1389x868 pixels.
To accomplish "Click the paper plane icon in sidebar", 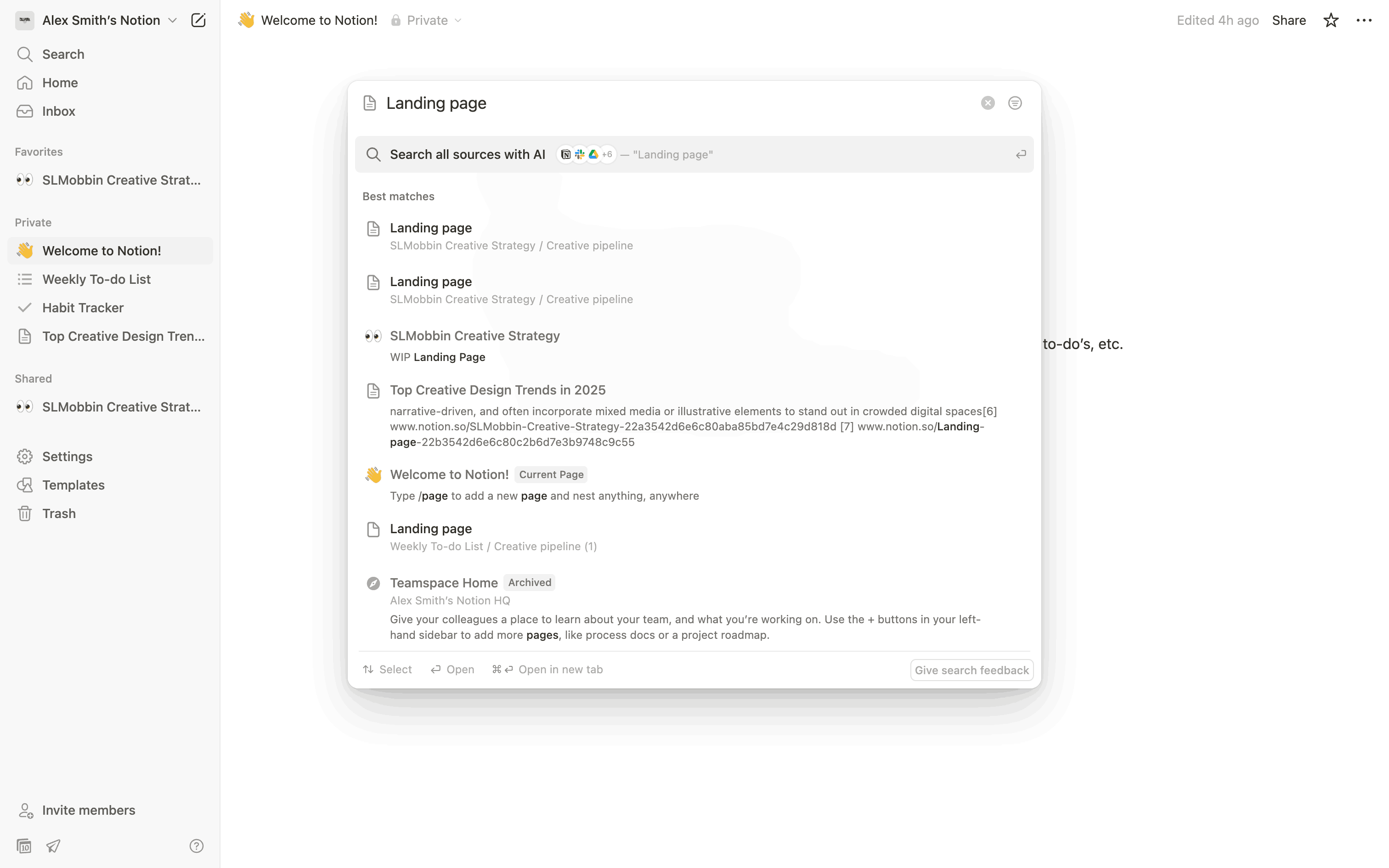I will (53, 845).
